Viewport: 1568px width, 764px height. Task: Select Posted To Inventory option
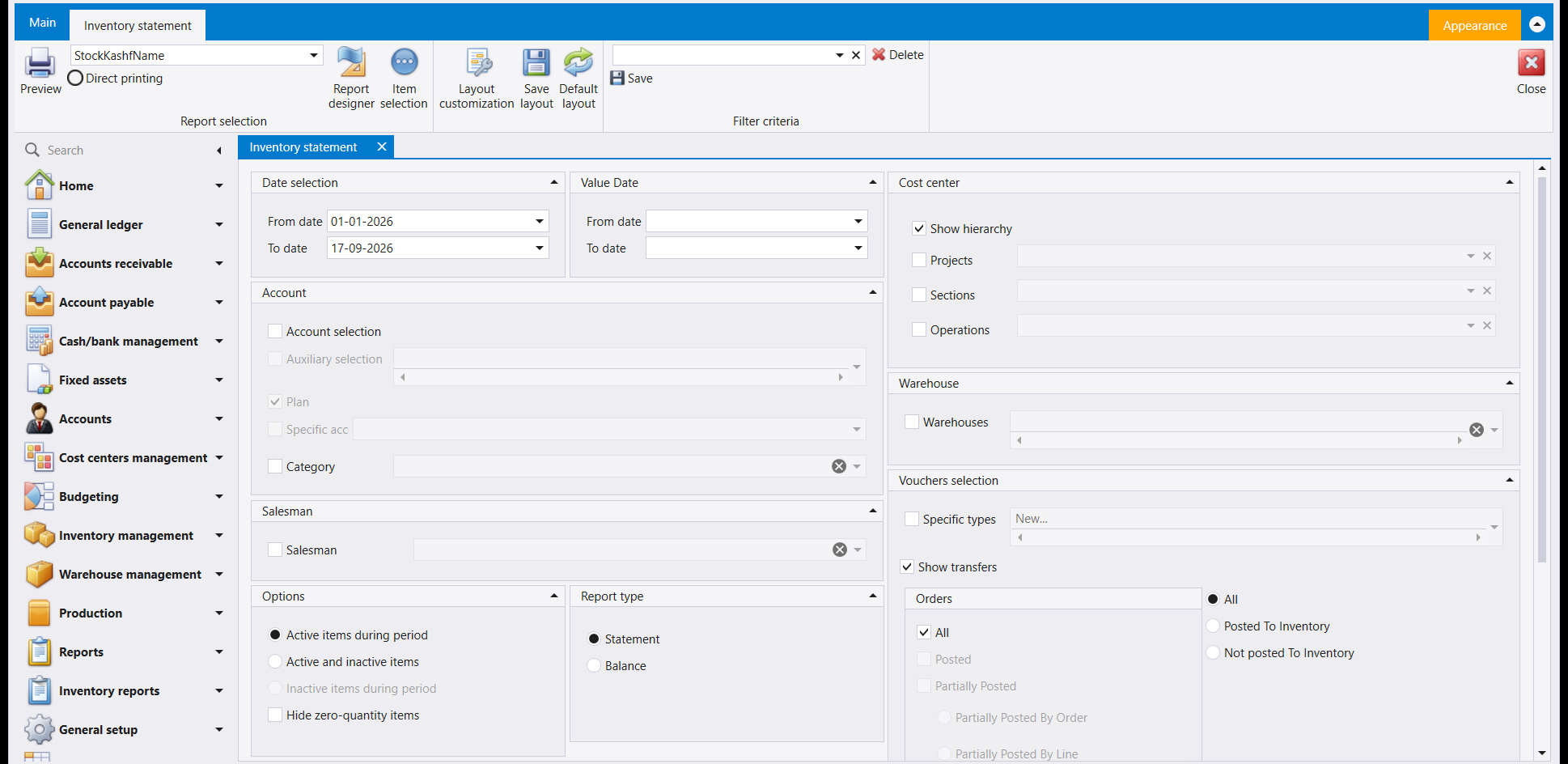1213,626
